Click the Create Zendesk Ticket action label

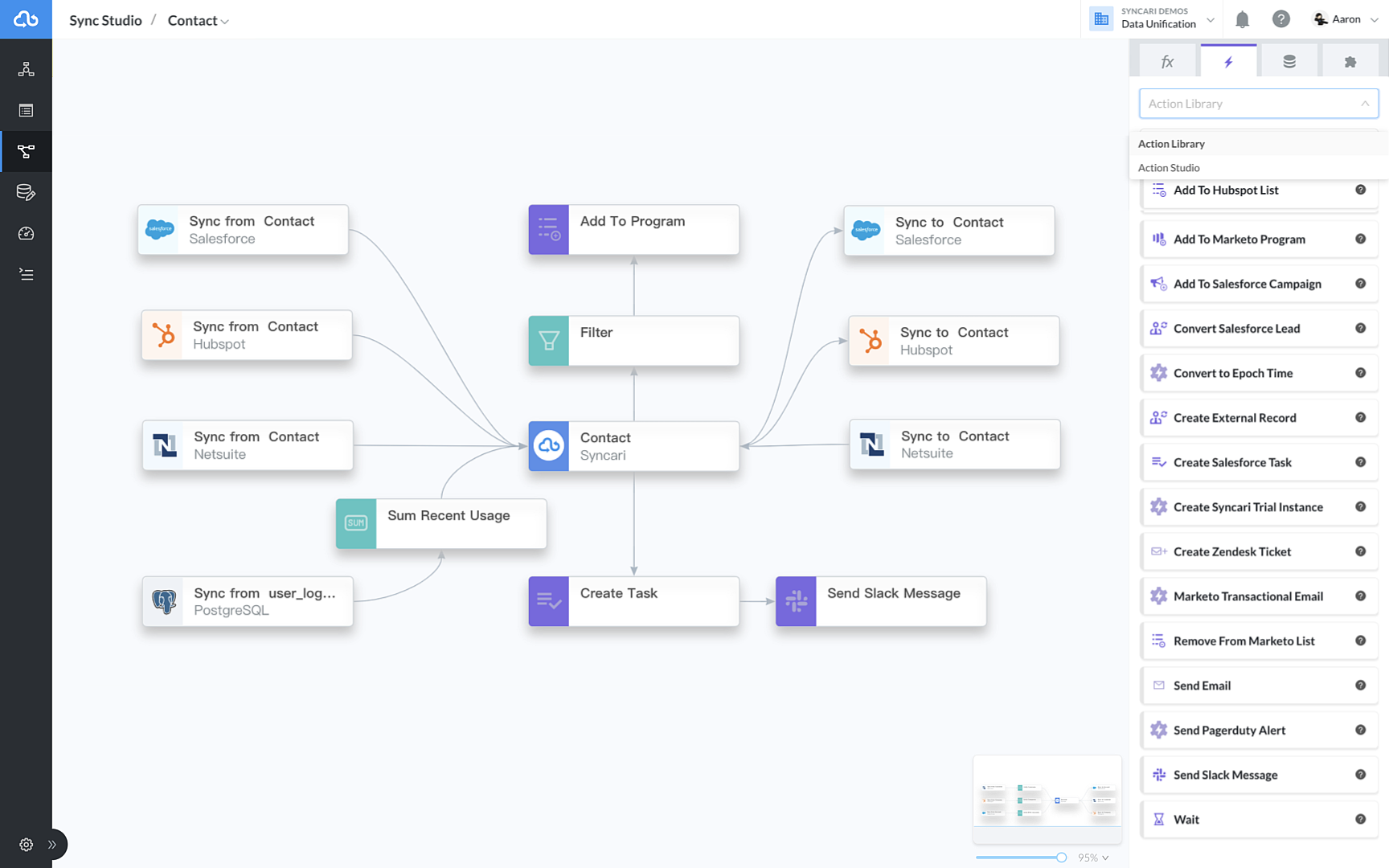tap(1232, 551)
